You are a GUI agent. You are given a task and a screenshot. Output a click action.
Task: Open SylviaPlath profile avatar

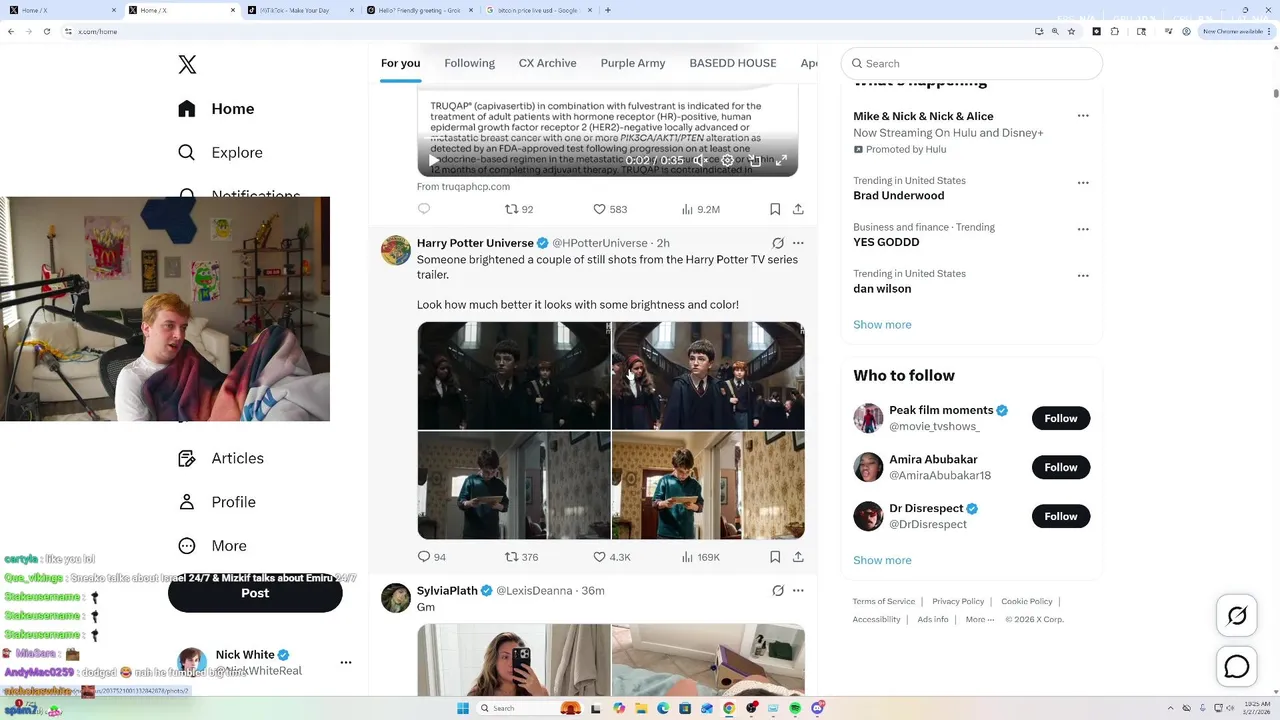point(396,598)
